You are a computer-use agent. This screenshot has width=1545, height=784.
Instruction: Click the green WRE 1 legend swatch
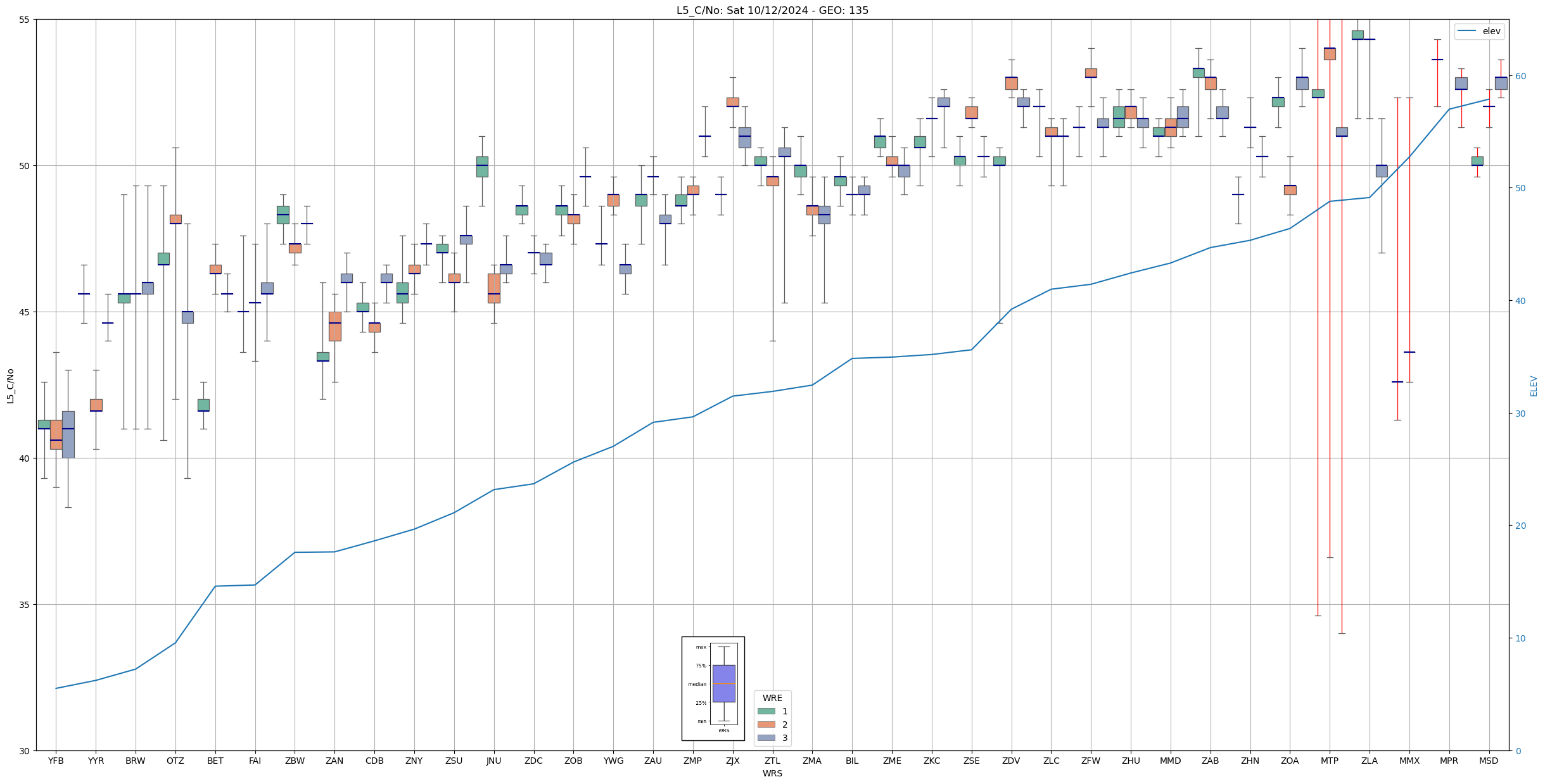click(x=766, y=711)
